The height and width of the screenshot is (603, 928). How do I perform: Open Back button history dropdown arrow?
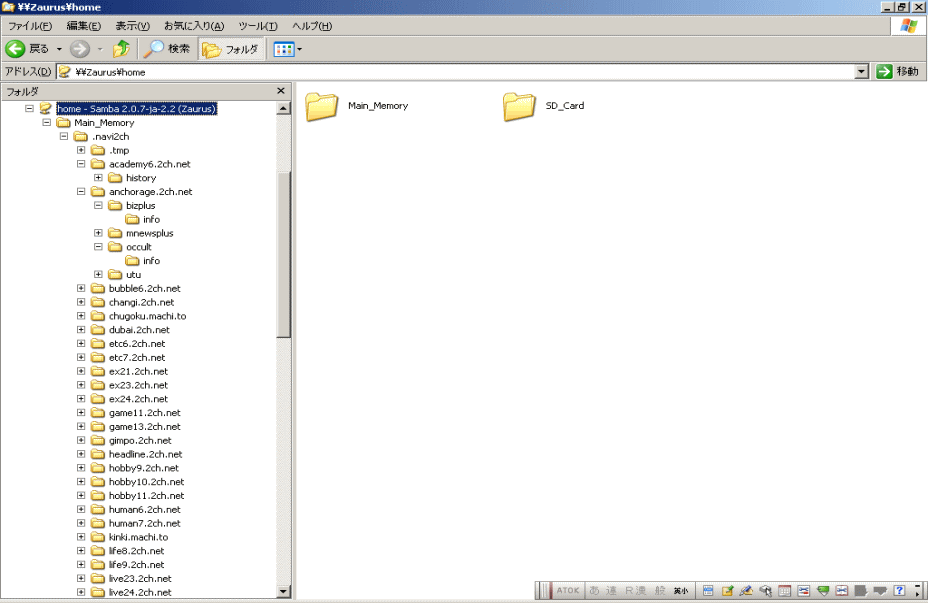59,49
